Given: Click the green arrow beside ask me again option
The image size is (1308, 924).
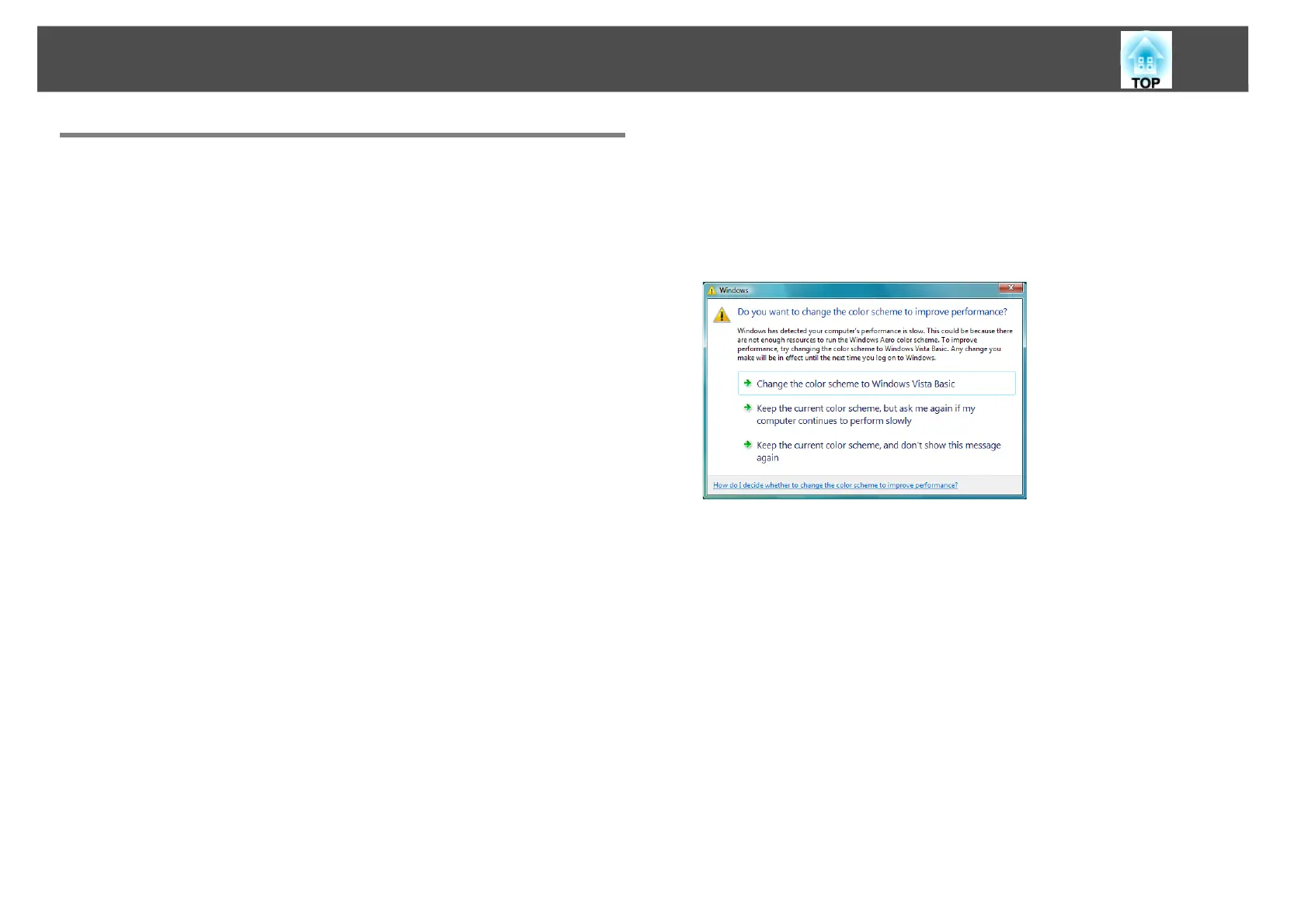Looking at the screenshot, I should pyautogui.click(x=747, y=408).
